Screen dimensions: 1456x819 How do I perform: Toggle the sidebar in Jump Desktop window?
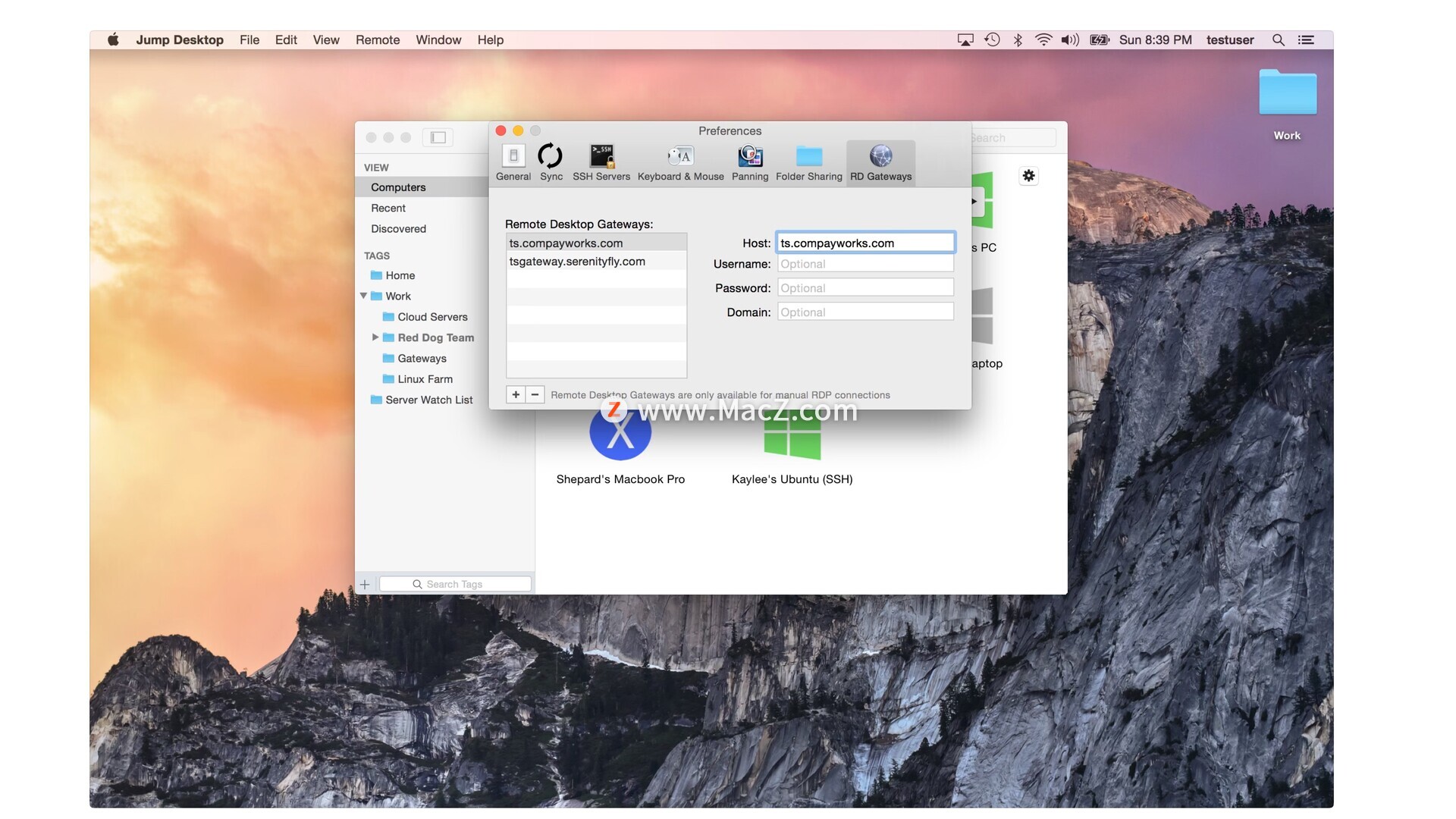pyautogui.click(x=438, y=137)
